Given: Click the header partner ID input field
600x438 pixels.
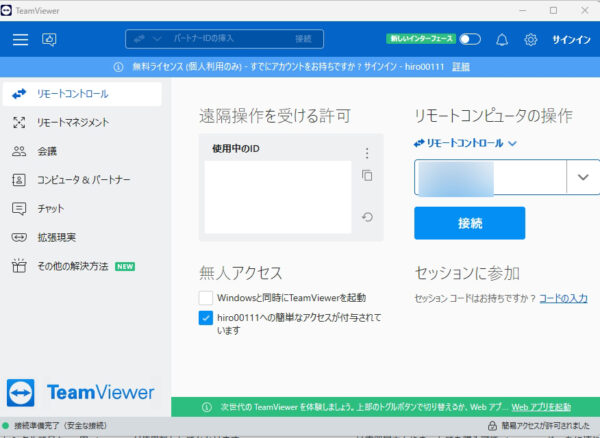Looking at the screenshot, I should pyautogui.click(x=224, y=39).
